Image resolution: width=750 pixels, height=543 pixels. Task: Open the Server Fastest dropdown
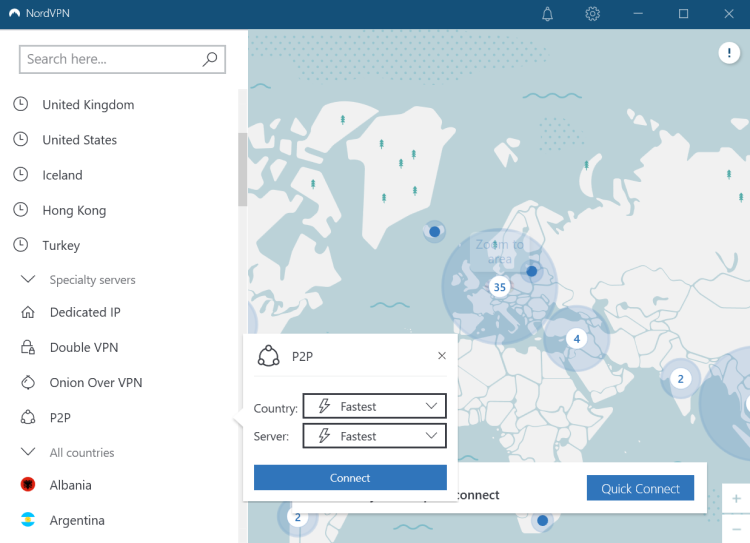pyautogui.click(x=375, y=436)
